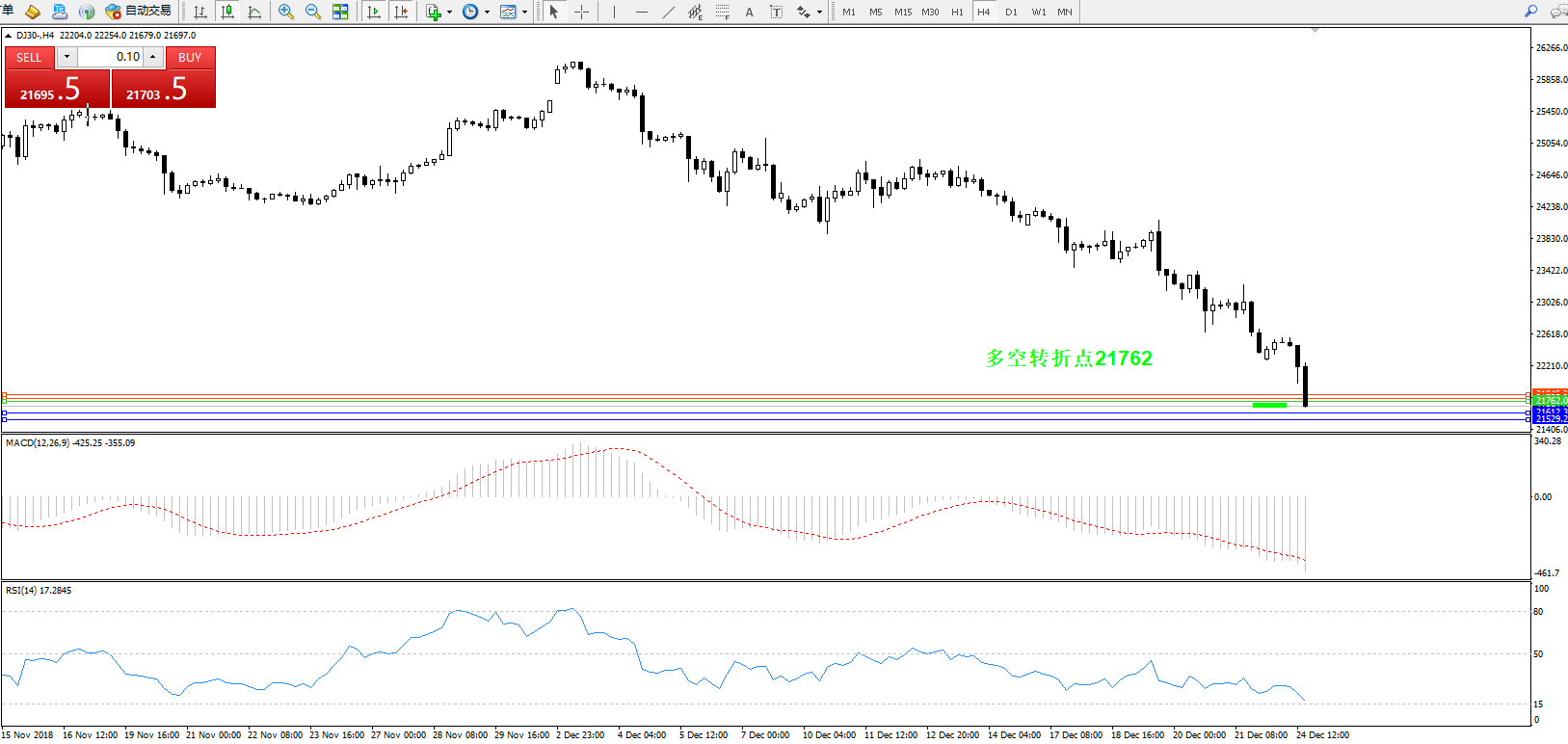This screenshot has width=1568, height=744.
Task: Increase lot size with up arrow
Action: (x=152, y=57)
